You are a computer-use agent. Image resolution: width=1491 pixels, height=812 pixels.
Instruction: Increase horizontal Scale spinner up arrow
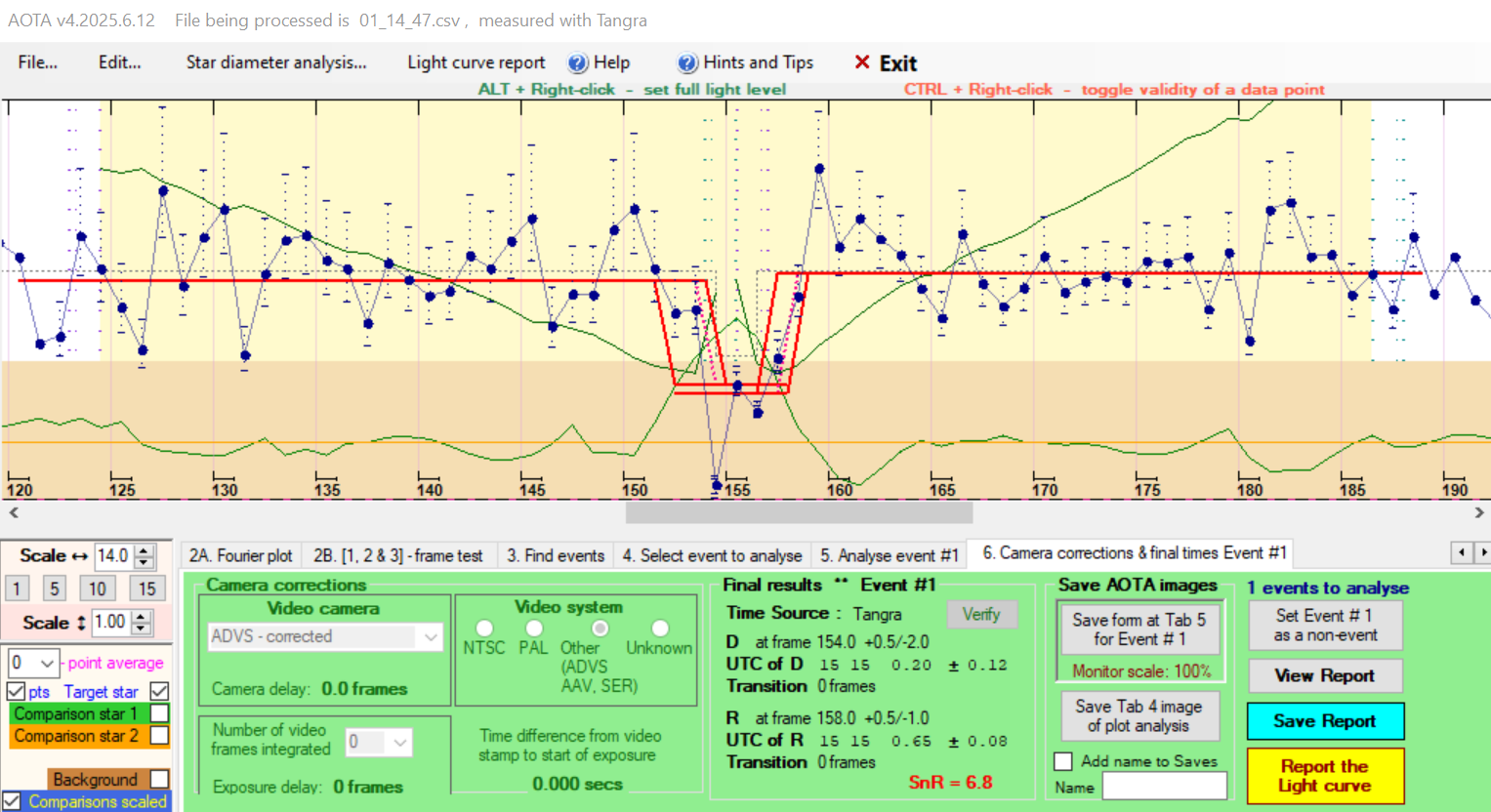click(145, 550)
